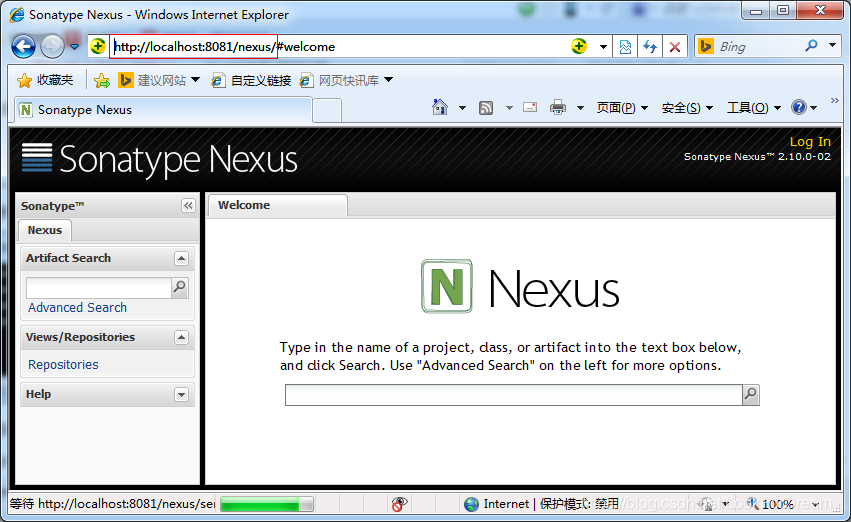The height and width of the screenshot is (522, 851).
Task: Stop loading with the red X button
Action: point(675,47)
